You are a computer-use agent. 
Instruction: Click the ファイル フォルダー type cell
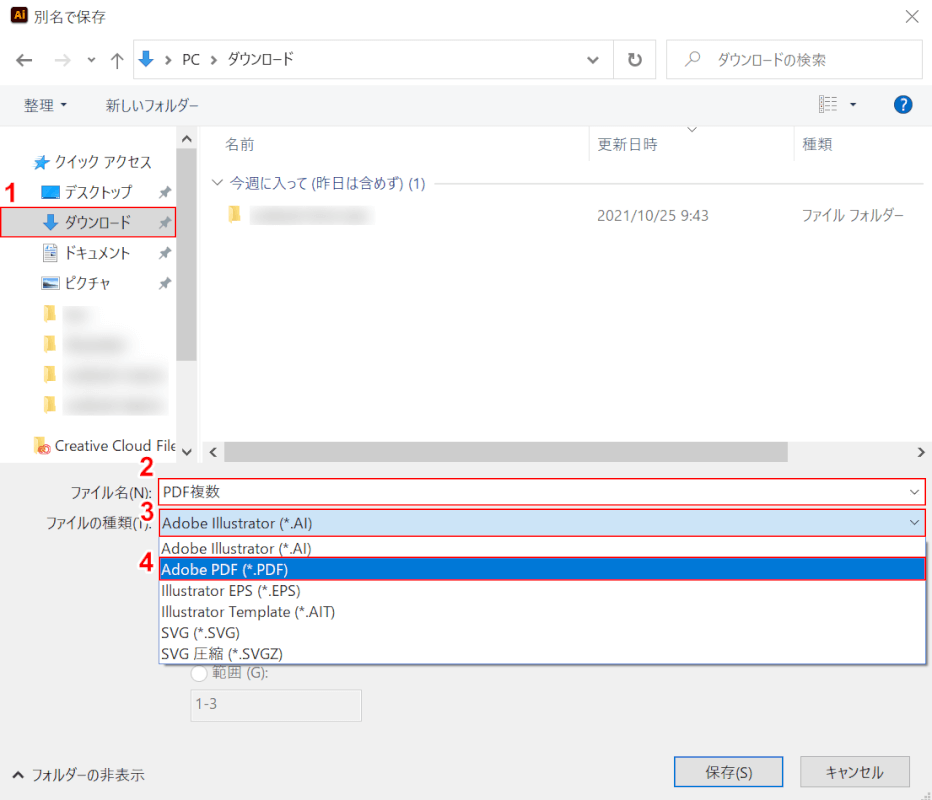(x=852, y=215)
